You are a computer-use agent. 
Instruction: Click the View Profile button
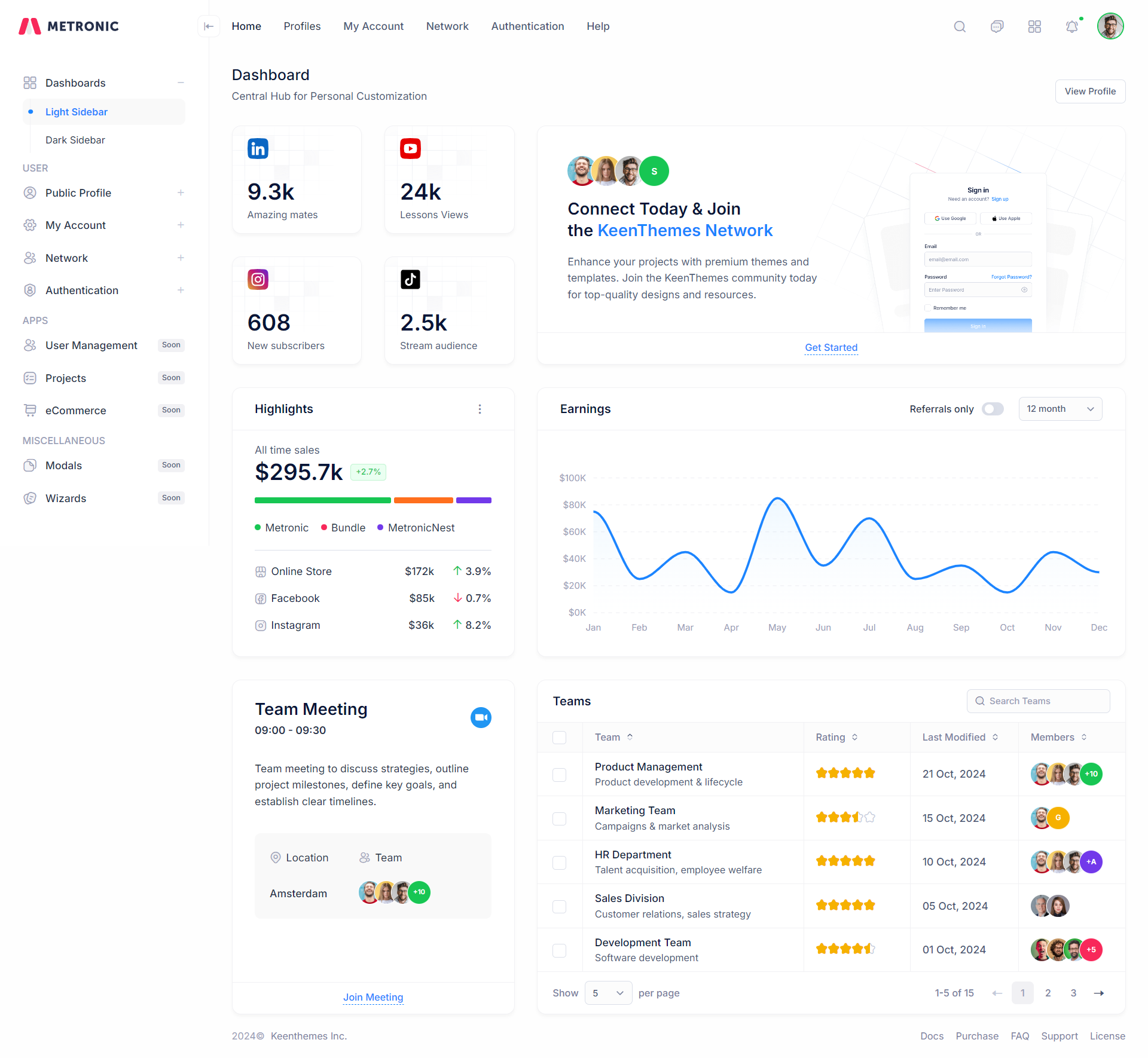(1090, 91)
